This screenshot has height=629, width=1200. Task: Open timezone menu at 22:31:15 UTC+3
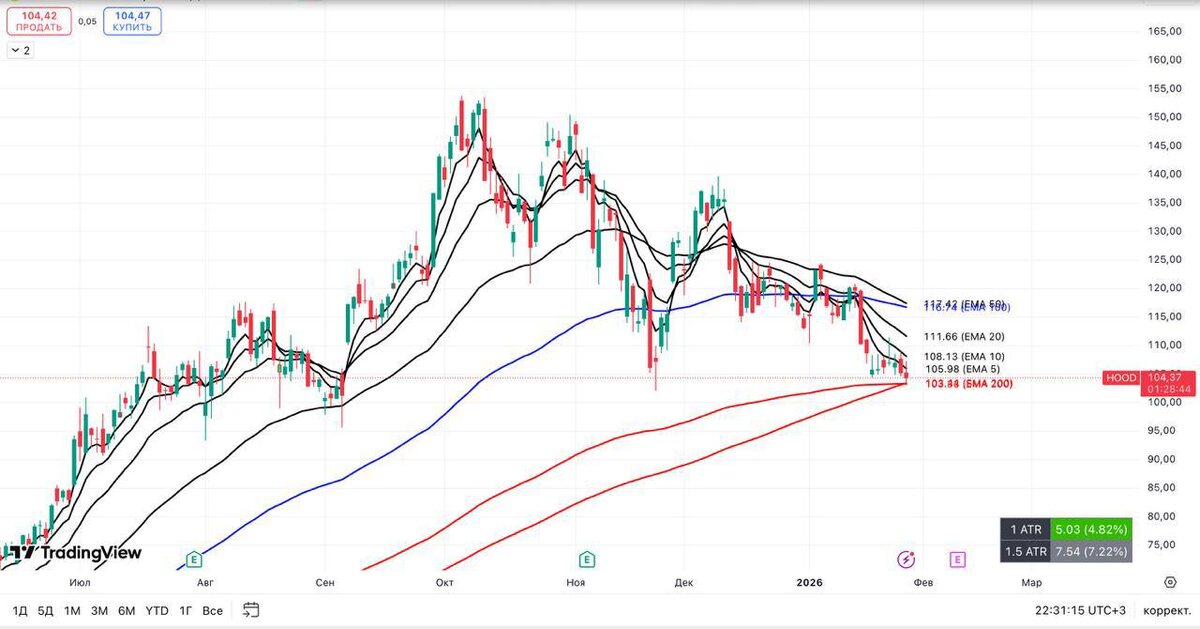tap(1079, 610)
